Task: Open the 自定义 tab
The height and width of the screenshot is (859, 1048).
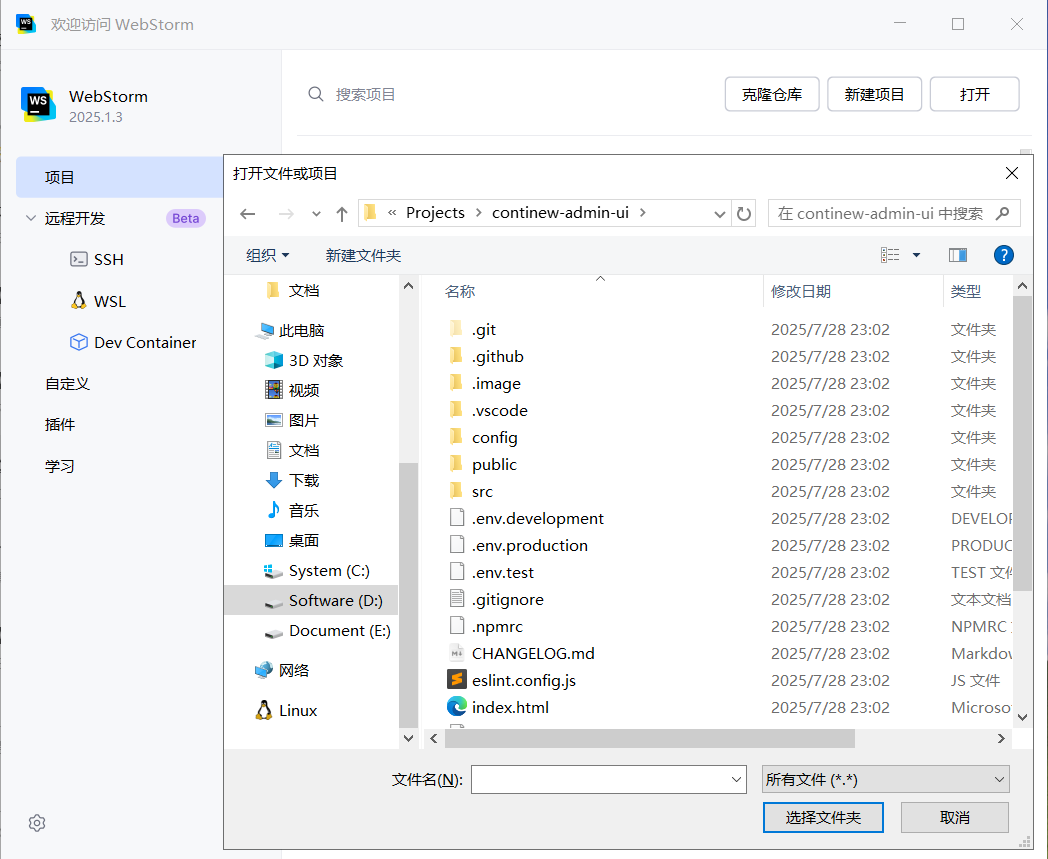Action: tap(67, 384)
